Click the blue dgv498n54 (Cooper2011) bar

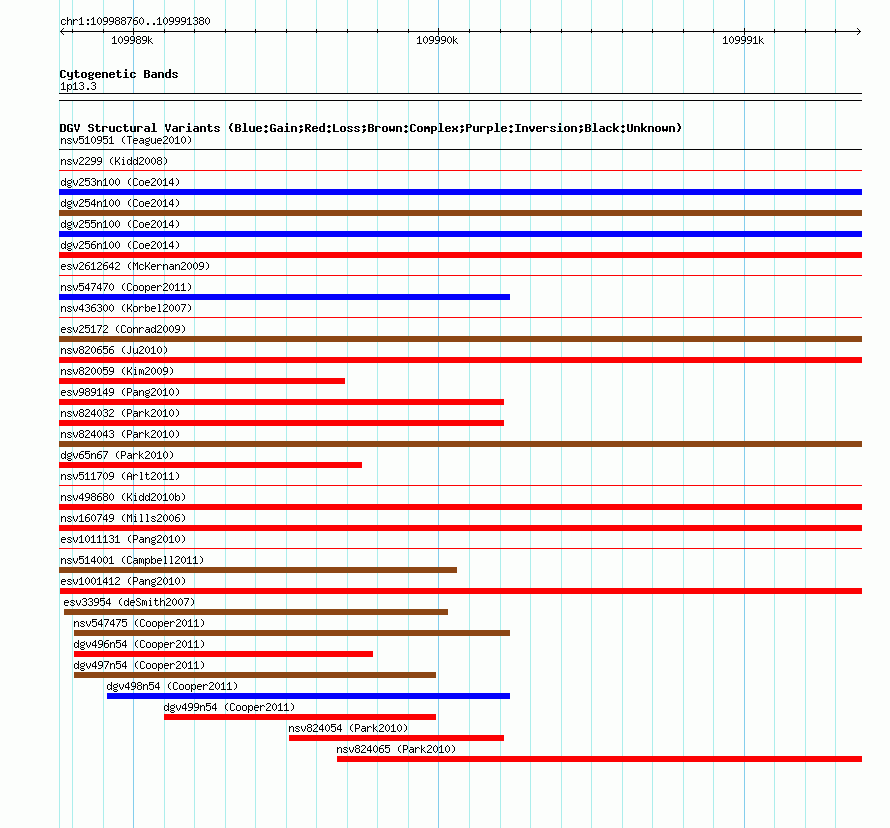click(x=308, y=696)
